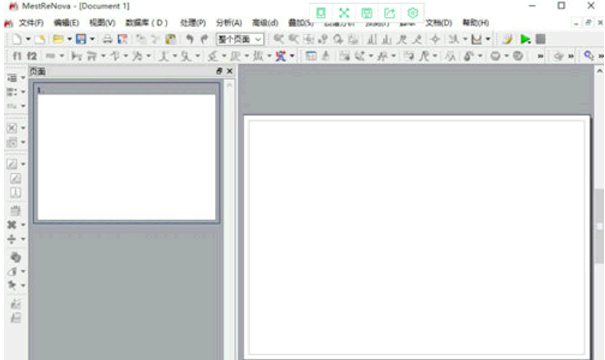Viewport: 605px width, 360px height.
Task: Click the crosshair cursor icon in toolbar
Action: coord(435,39)
